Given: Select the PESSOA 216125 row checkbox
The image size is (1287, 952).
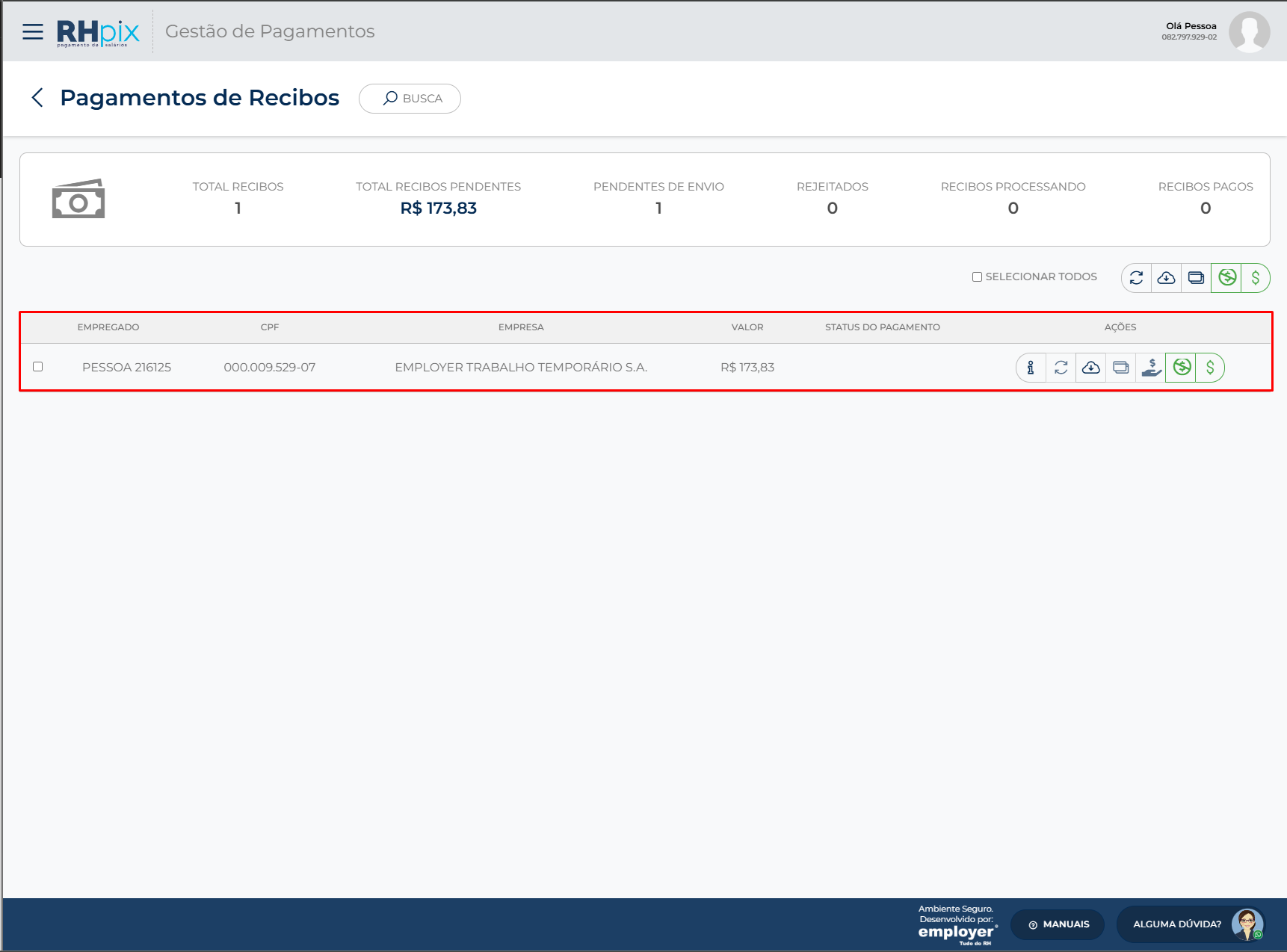Looking at the screenshot, I should coord(38,367).
